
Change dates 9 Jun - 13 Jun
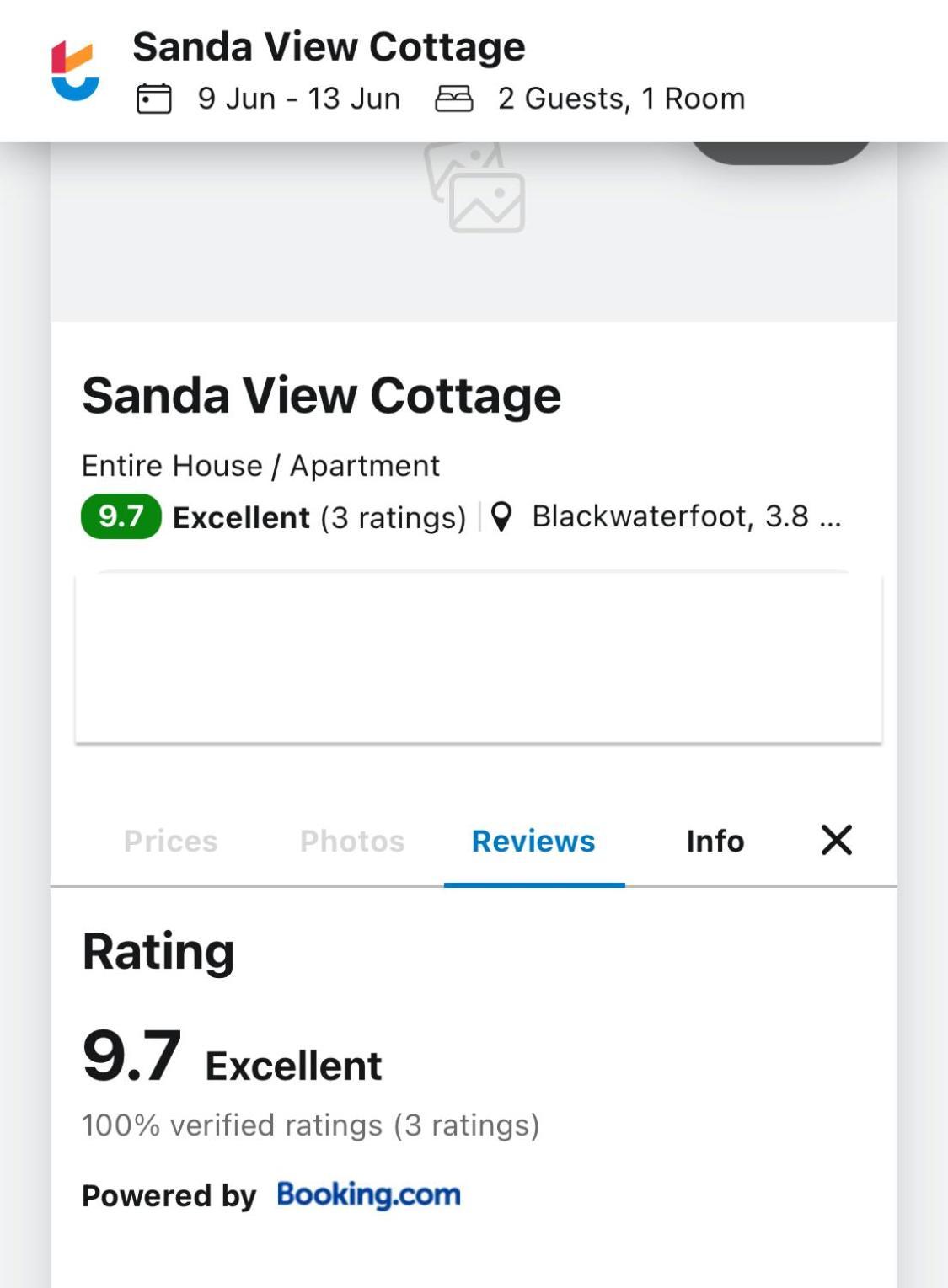(x=299, y=99)
